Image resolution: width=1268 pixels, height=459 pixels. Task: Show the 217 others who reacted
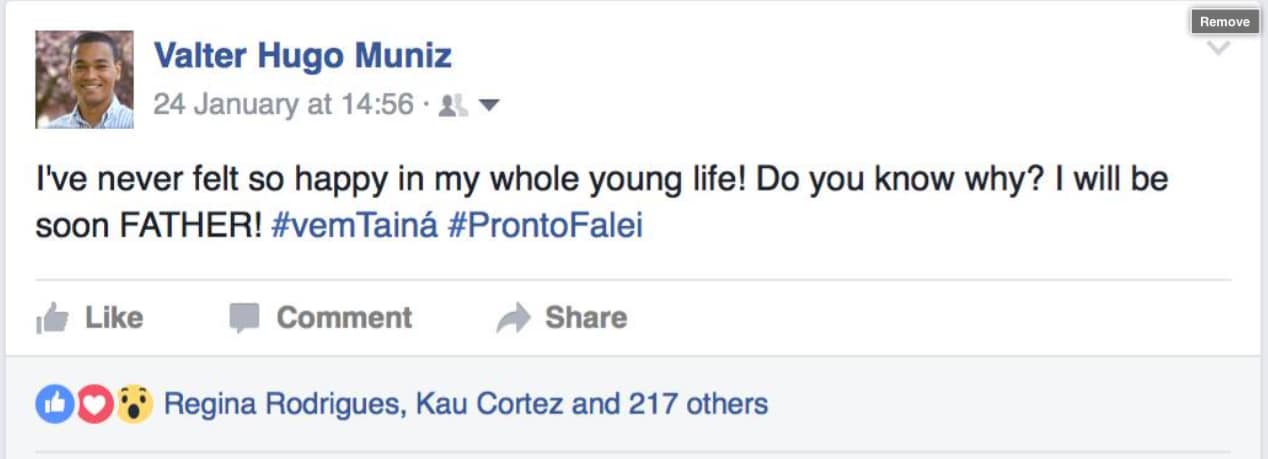[x=698, y=404]
